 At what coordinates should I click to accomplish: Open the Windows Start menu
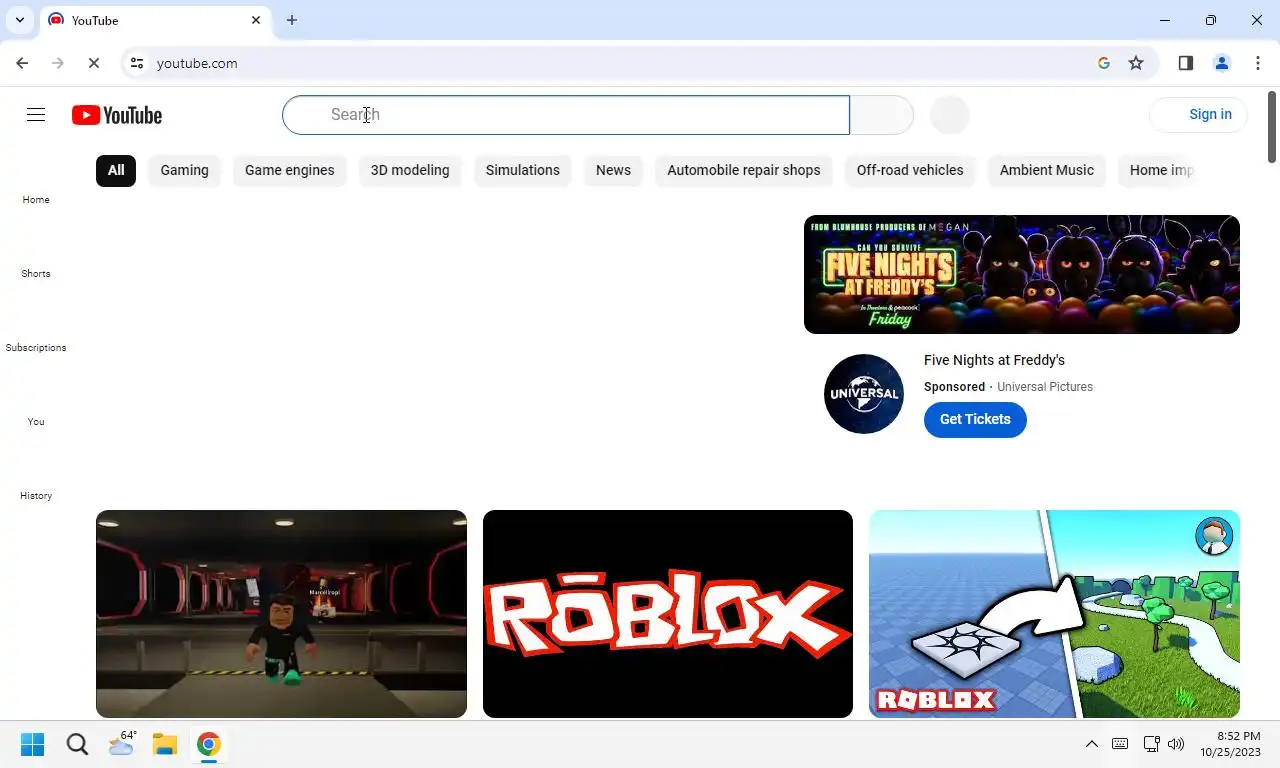(x=33, y=744)
